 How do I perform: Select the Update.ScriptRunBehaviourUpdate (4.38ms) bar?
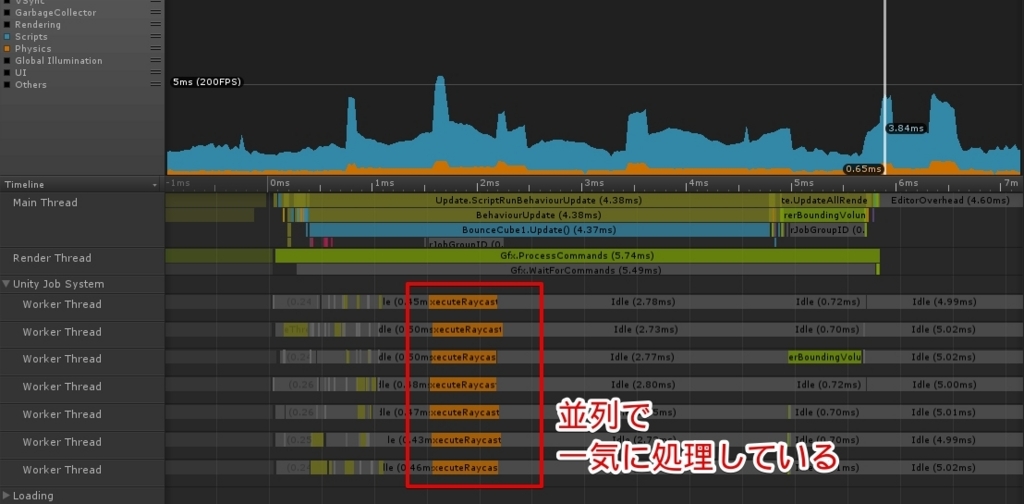[539, 200]
